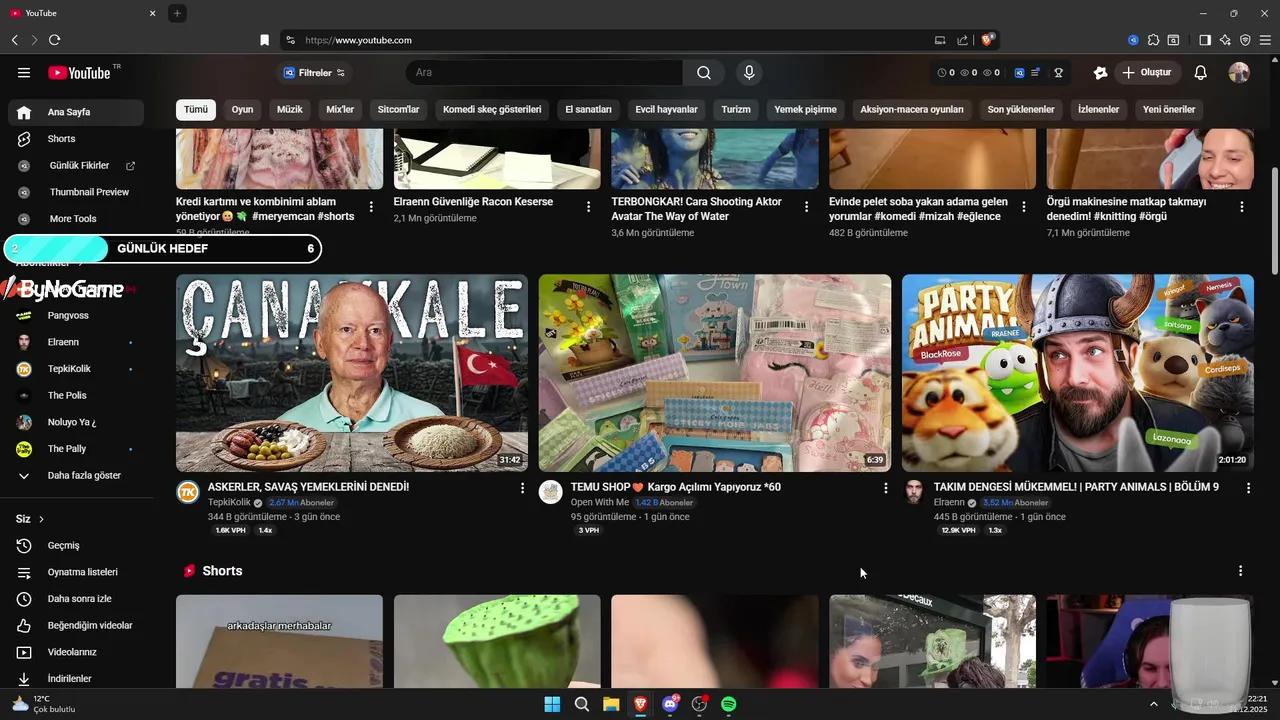
Task: Select the Komedi skeç gösterileri chip
Action: [x=492, y=110]
